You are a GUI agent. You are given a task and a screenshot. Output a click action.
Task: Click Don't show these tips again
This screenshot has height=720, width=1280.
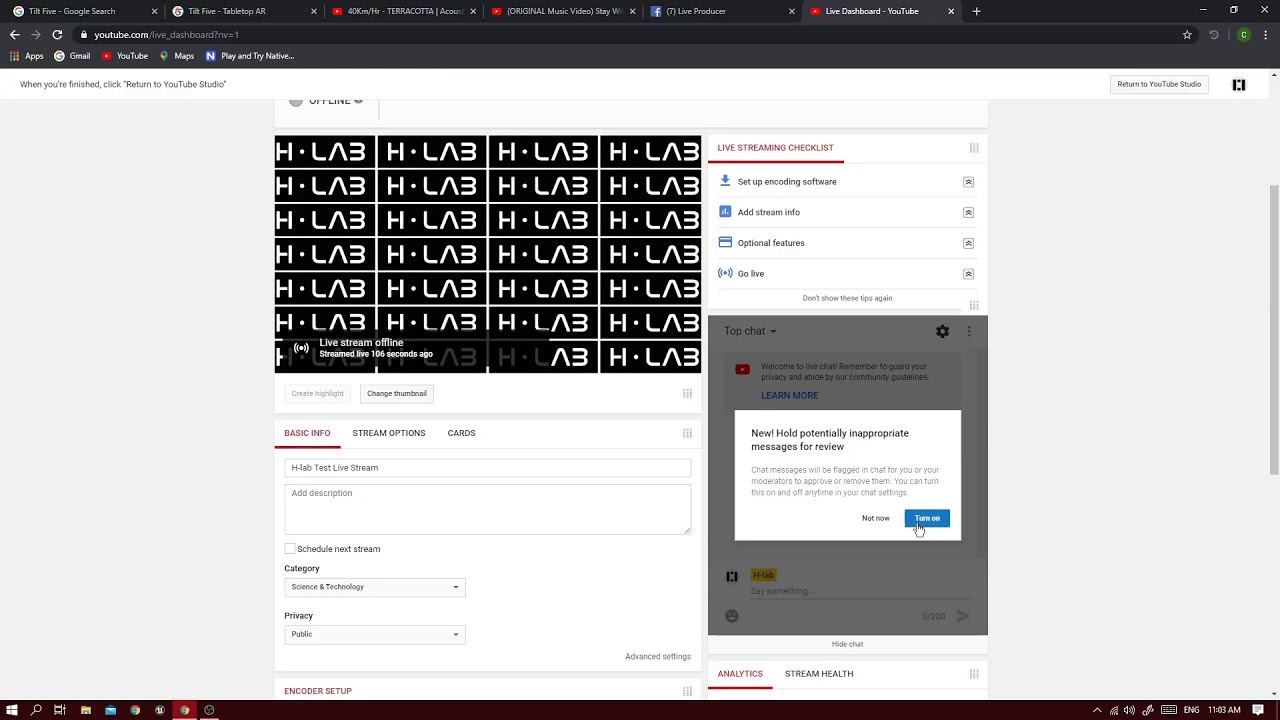coord(847,298)
